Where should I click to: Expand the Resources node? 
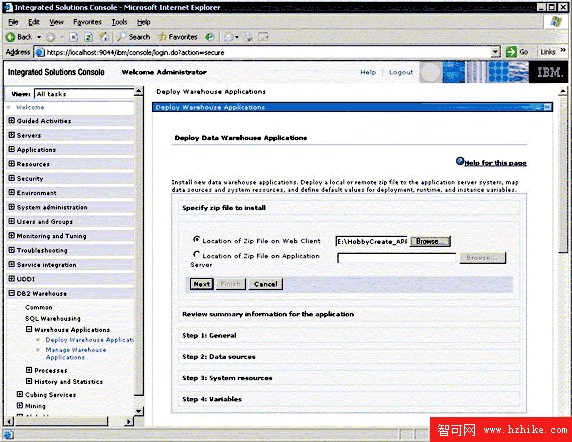point(12,164)
